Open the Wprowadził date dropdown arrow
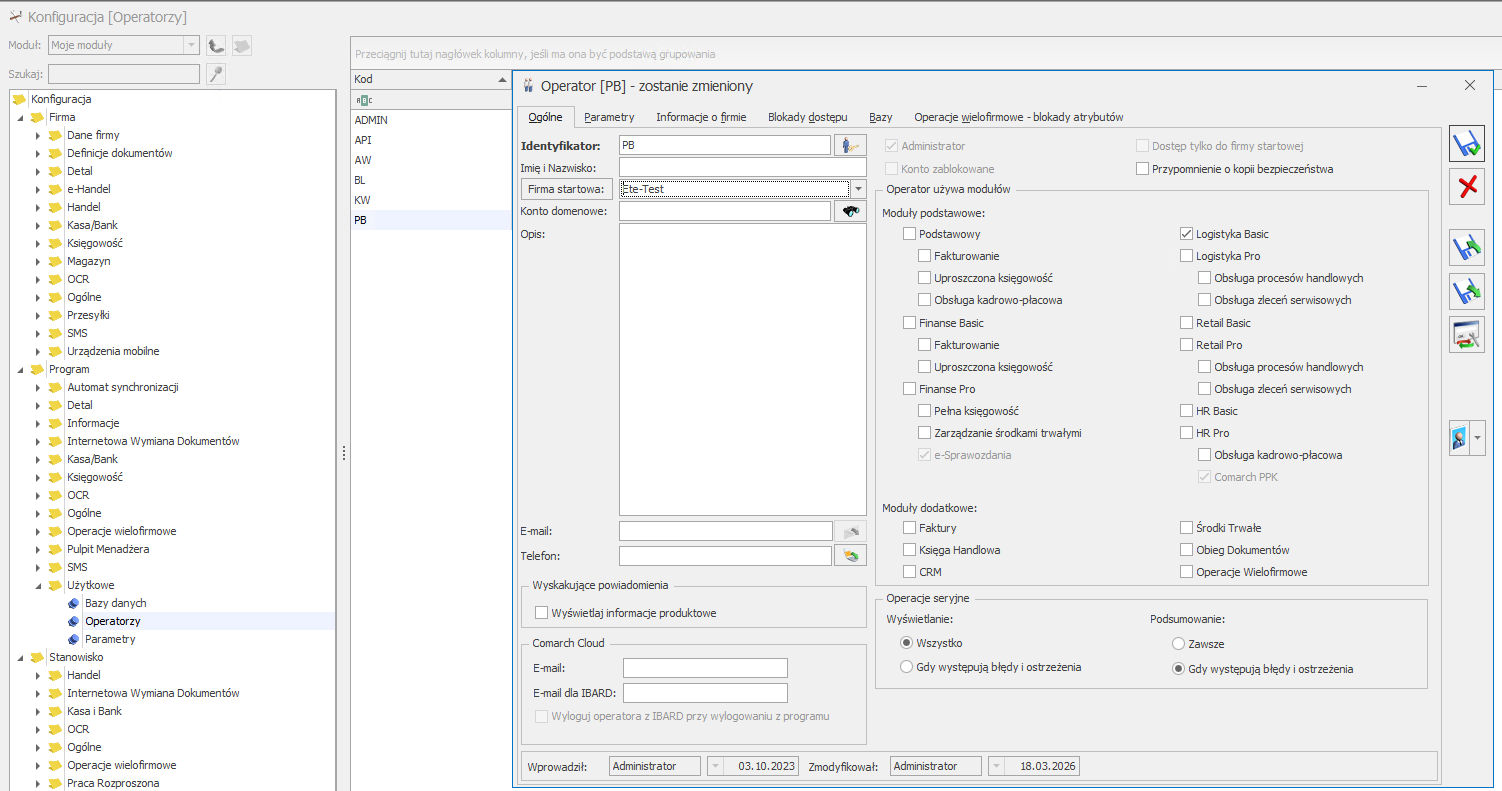This screenshot has width=1502, height=791. pos(715,766)
